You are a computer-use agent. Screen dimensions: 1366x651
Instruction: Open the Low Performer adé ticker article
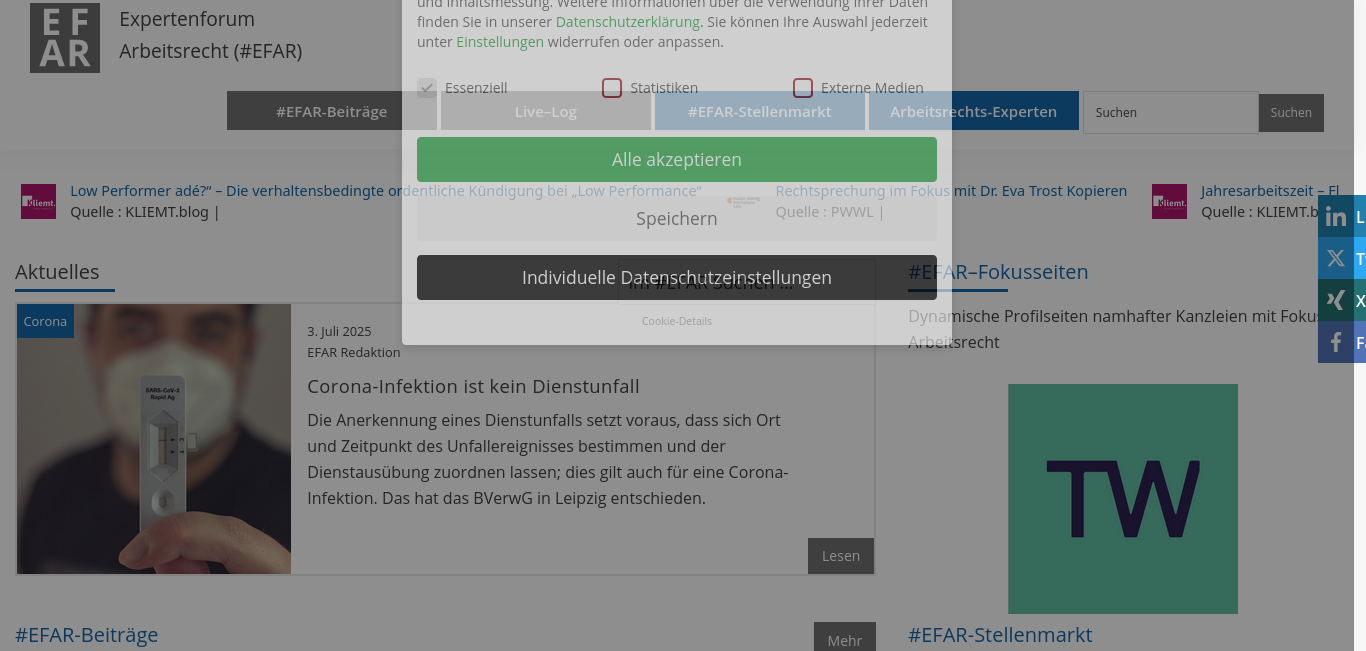386,191
